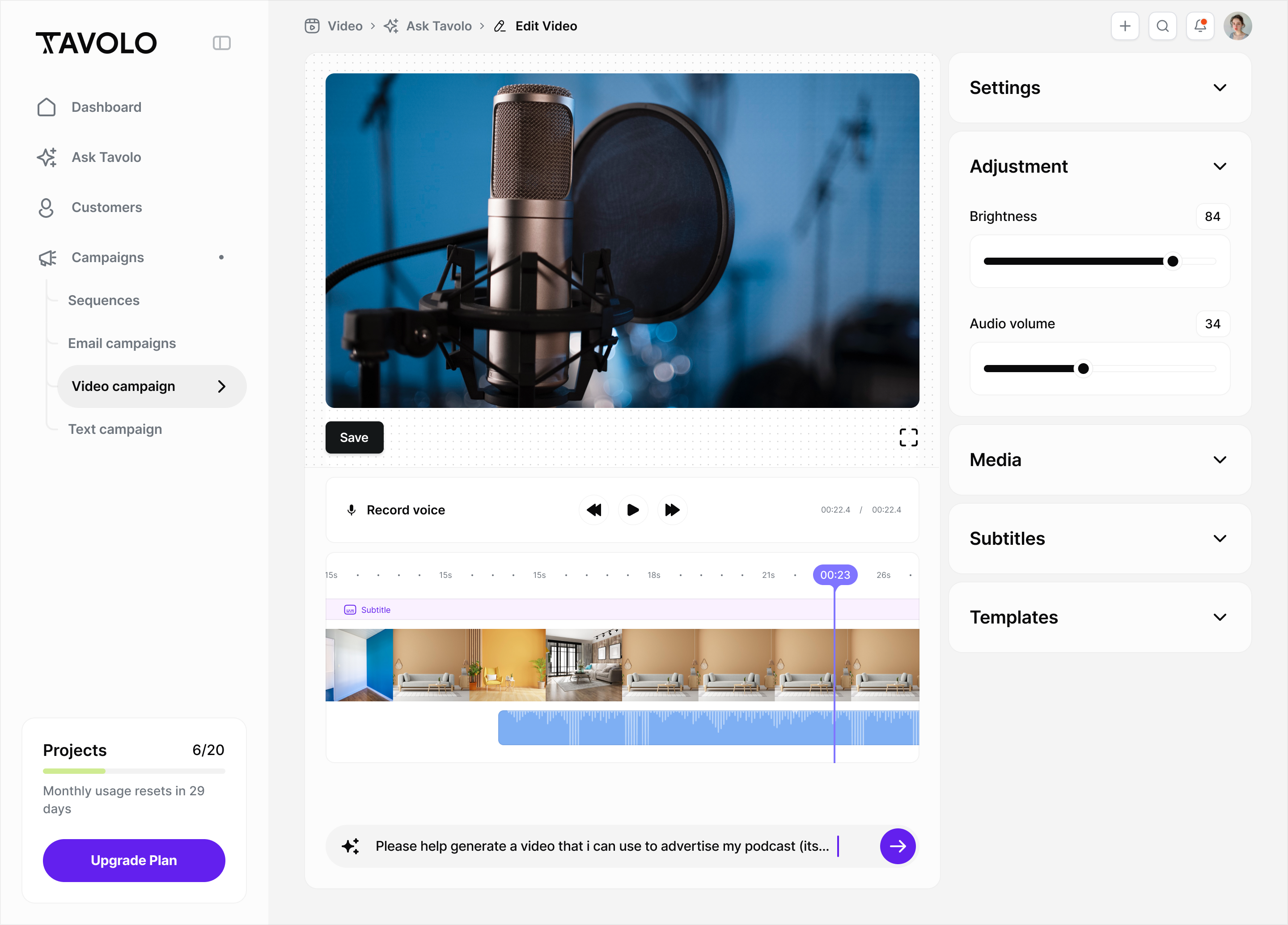Send the prompt with arrow button

pos(897,846)
